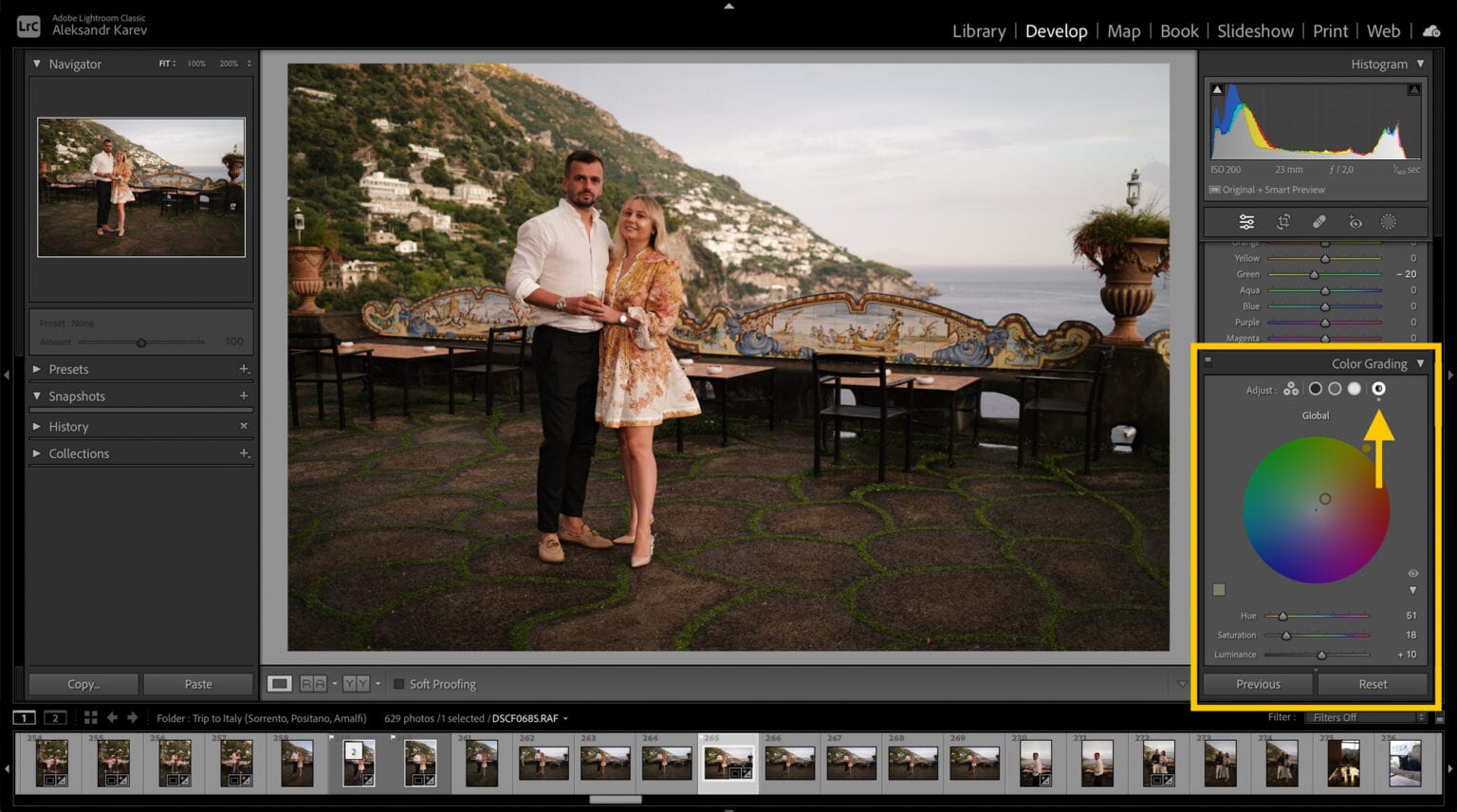Expand the Presets panel
Image resolution: width=1457 pixels, height=812 pixels.
tap(68, 369)
